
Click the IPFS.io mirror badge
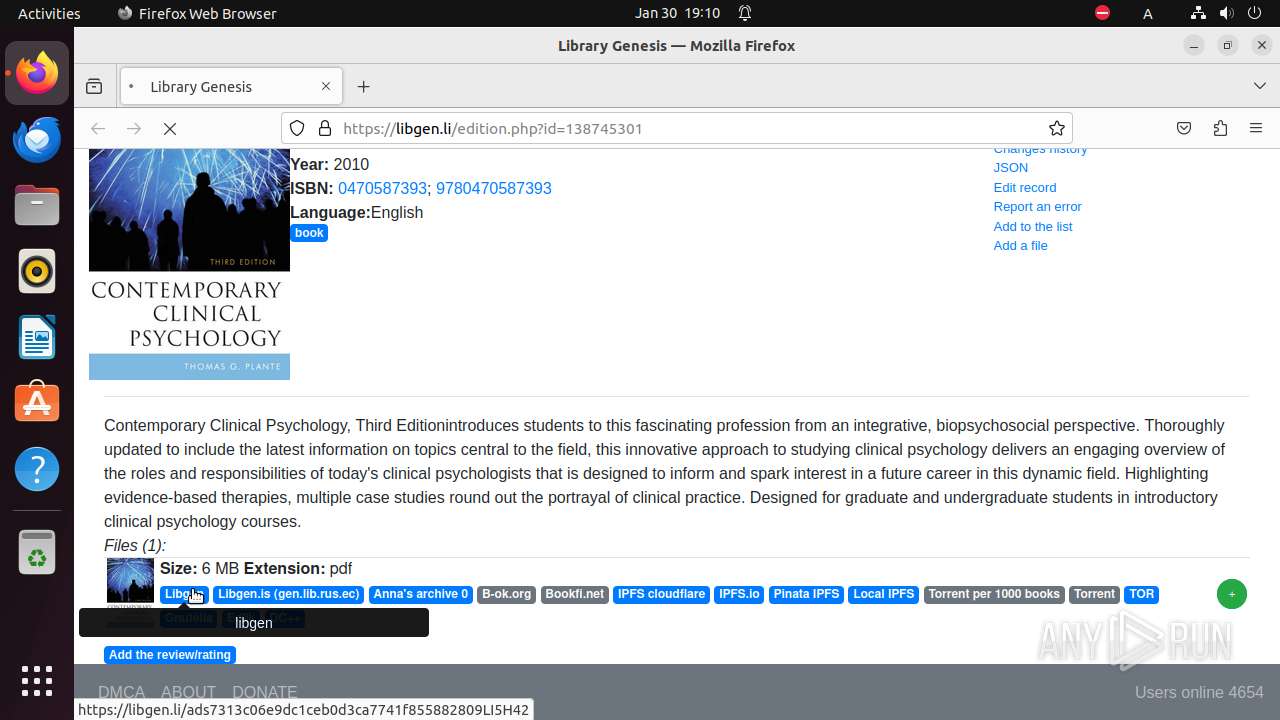point(740,594)
